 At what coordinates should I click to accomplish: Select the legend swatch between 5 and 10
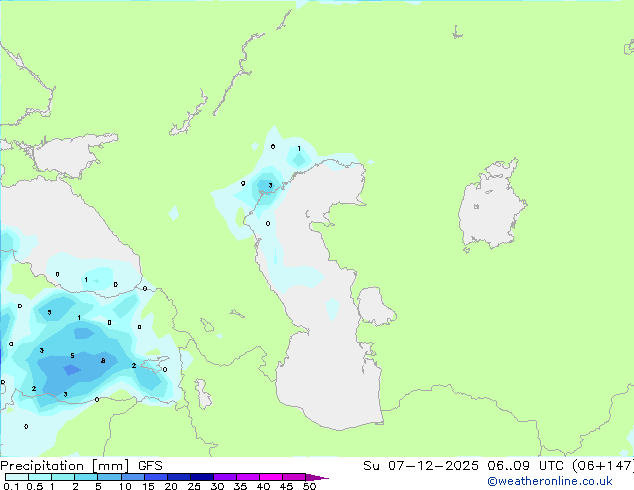[x=110, y=477]
